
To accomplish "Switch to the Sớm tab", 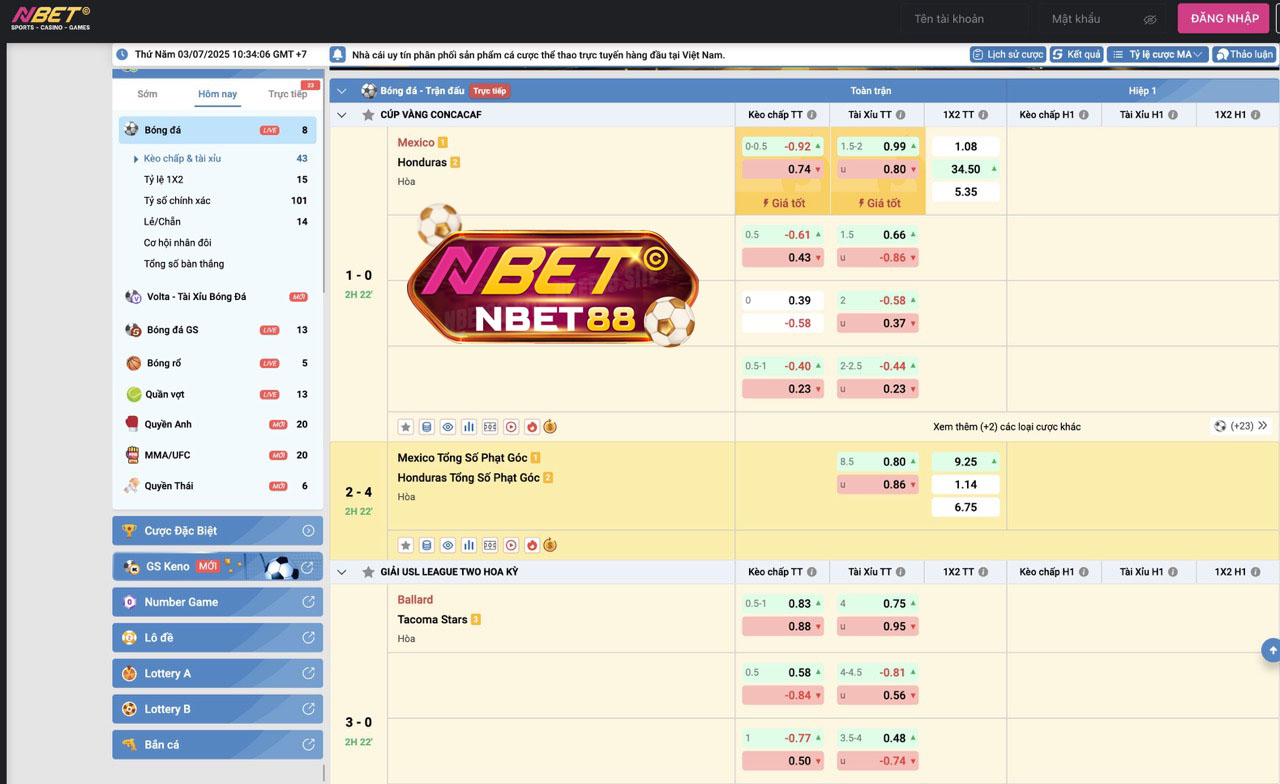I will [148, 94].
